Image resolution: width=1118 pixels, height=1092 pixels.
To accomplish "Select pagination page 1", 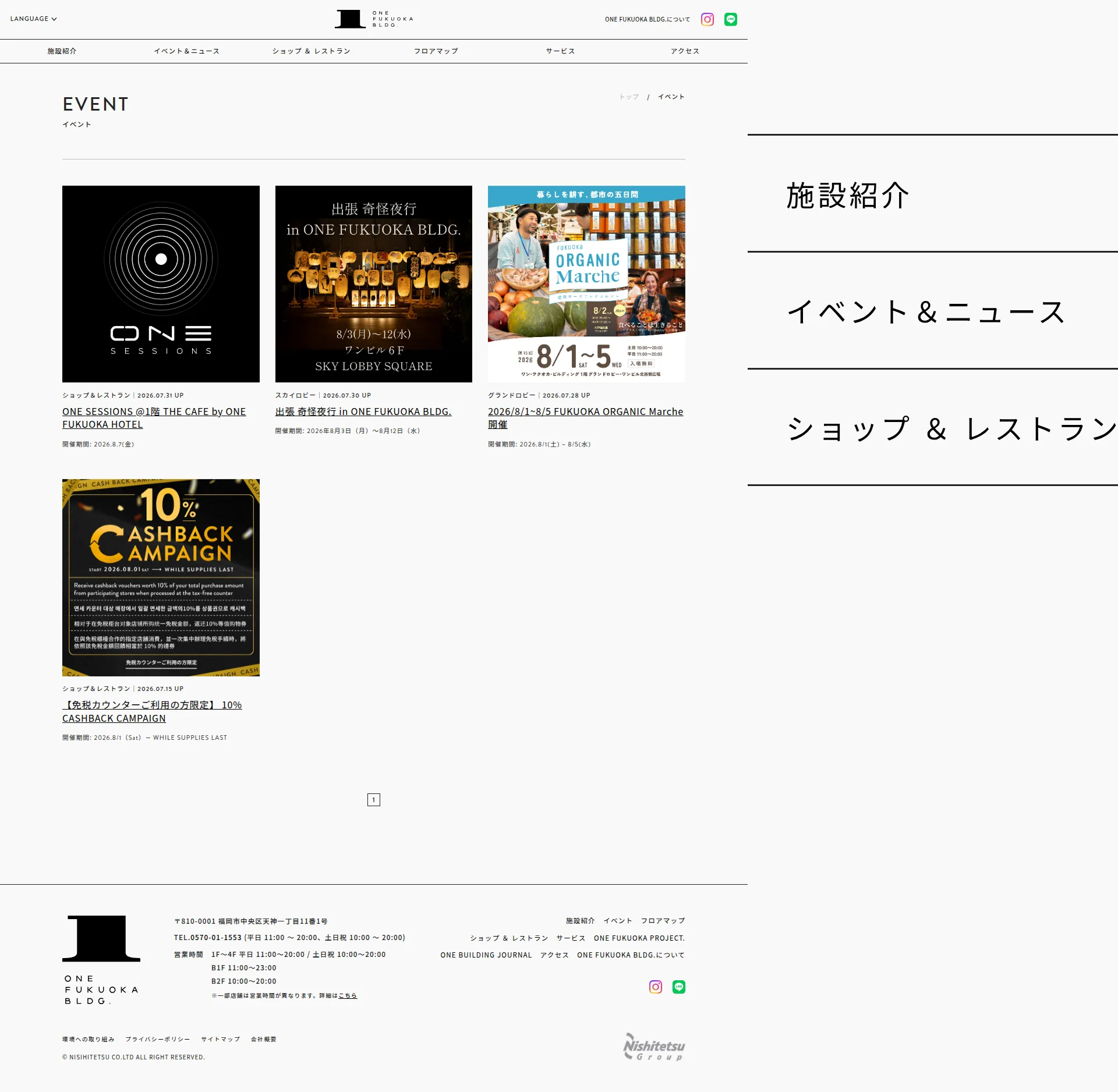I will [374, 800].
